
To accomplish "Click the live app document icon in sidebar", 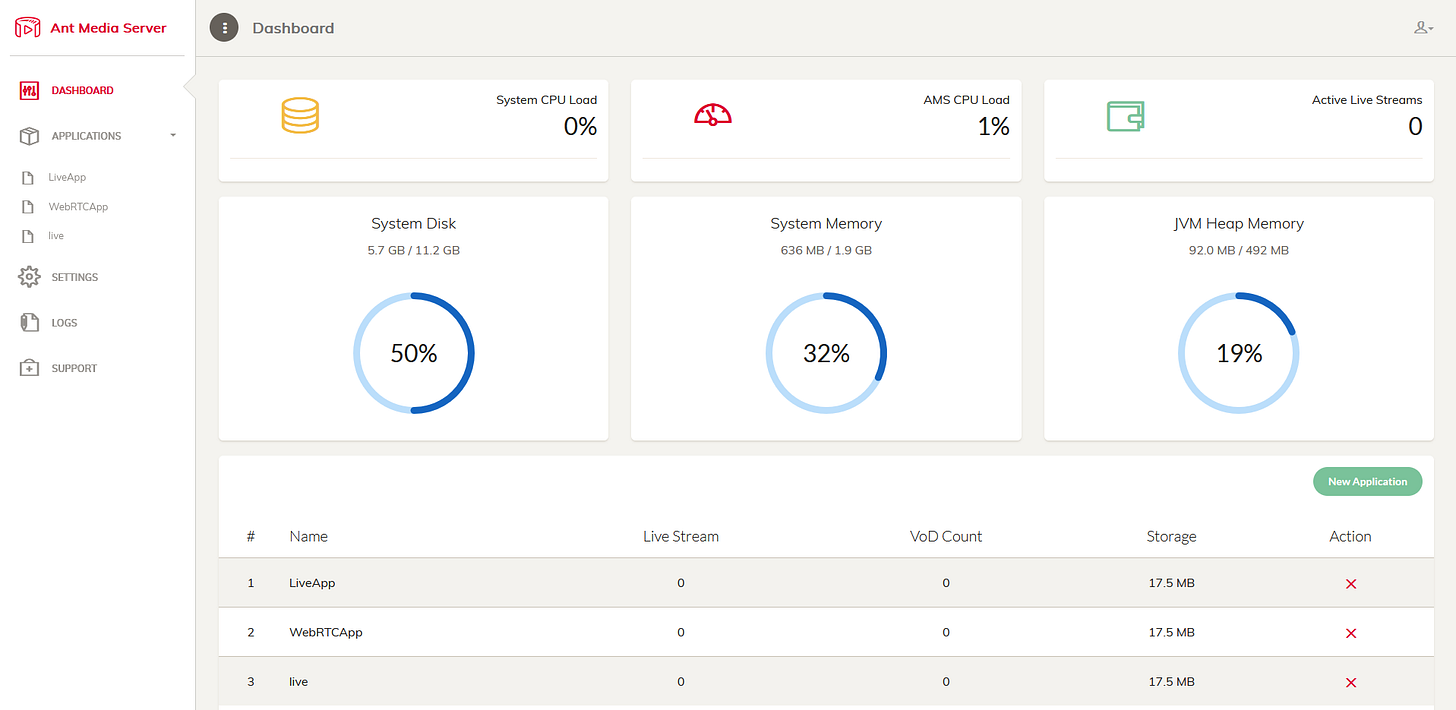I will (28, 236).
